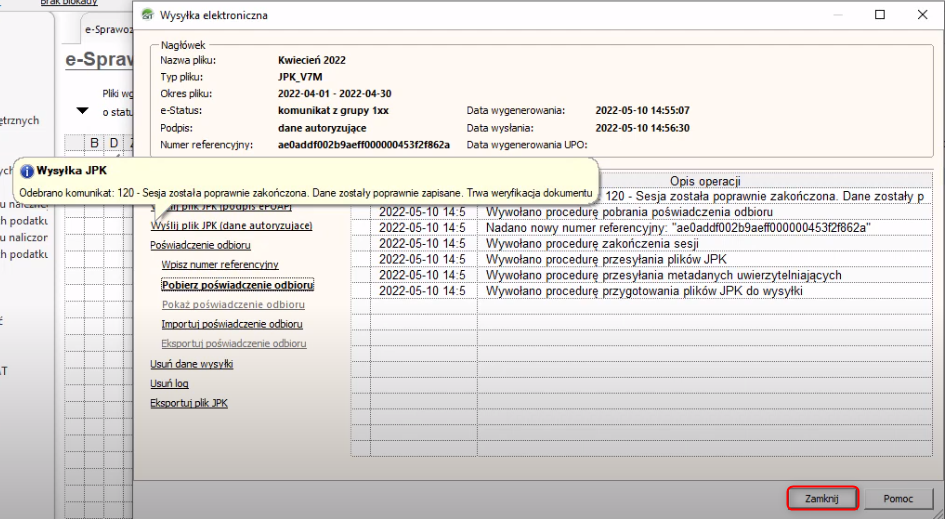This screenshot has height=519, width=945.
Task: Click Eksportuj poświadczenie odbioru link
Action: pyautogui.click(x=234, y=343)
